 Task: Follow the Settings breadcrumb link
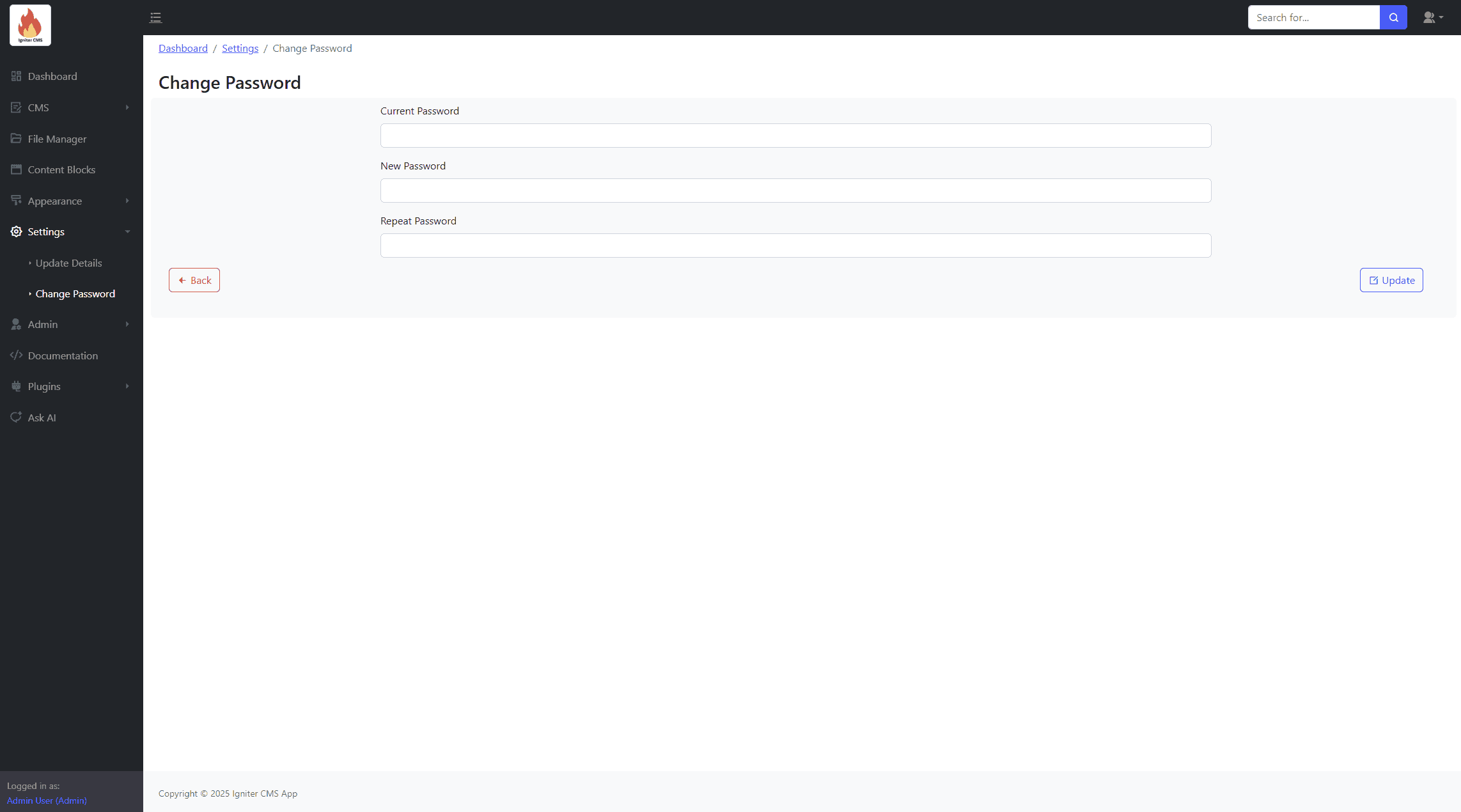[x=240, y=49]
